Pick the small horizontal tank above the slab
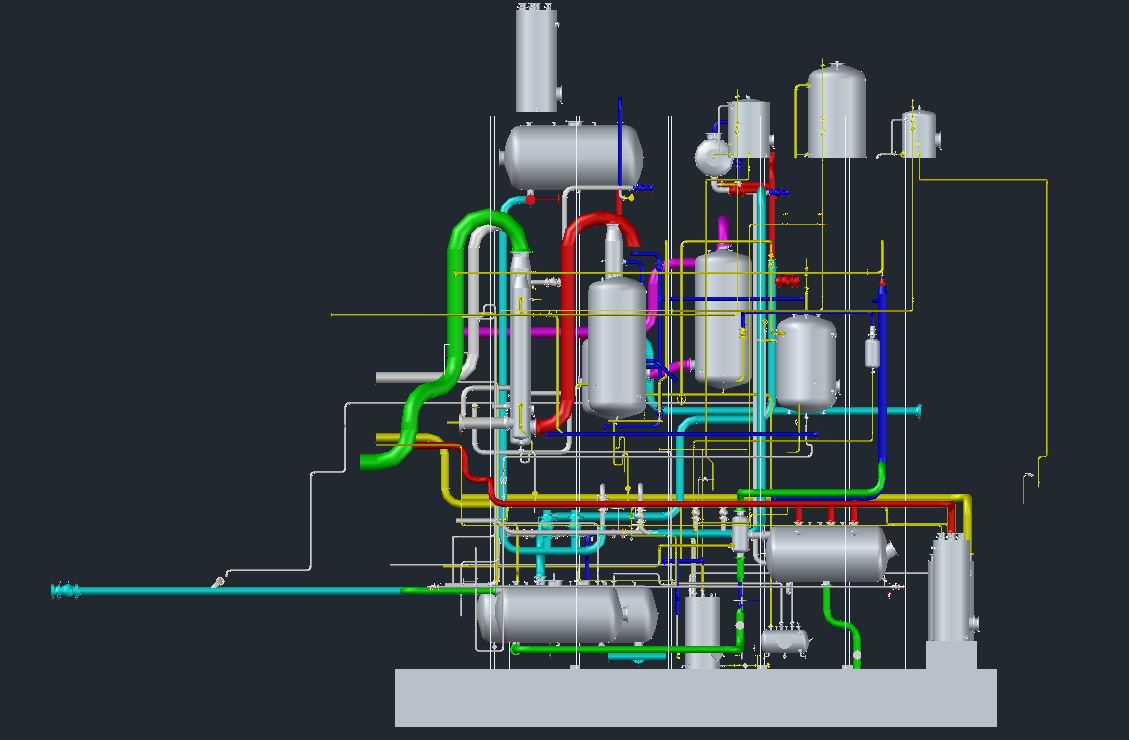Viewport: 1129px width, 740px height. (x=784, y=640)
